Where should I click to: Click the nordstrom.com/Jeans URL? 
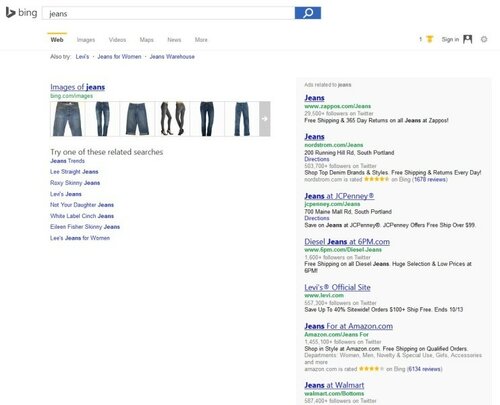pos(334,145)
